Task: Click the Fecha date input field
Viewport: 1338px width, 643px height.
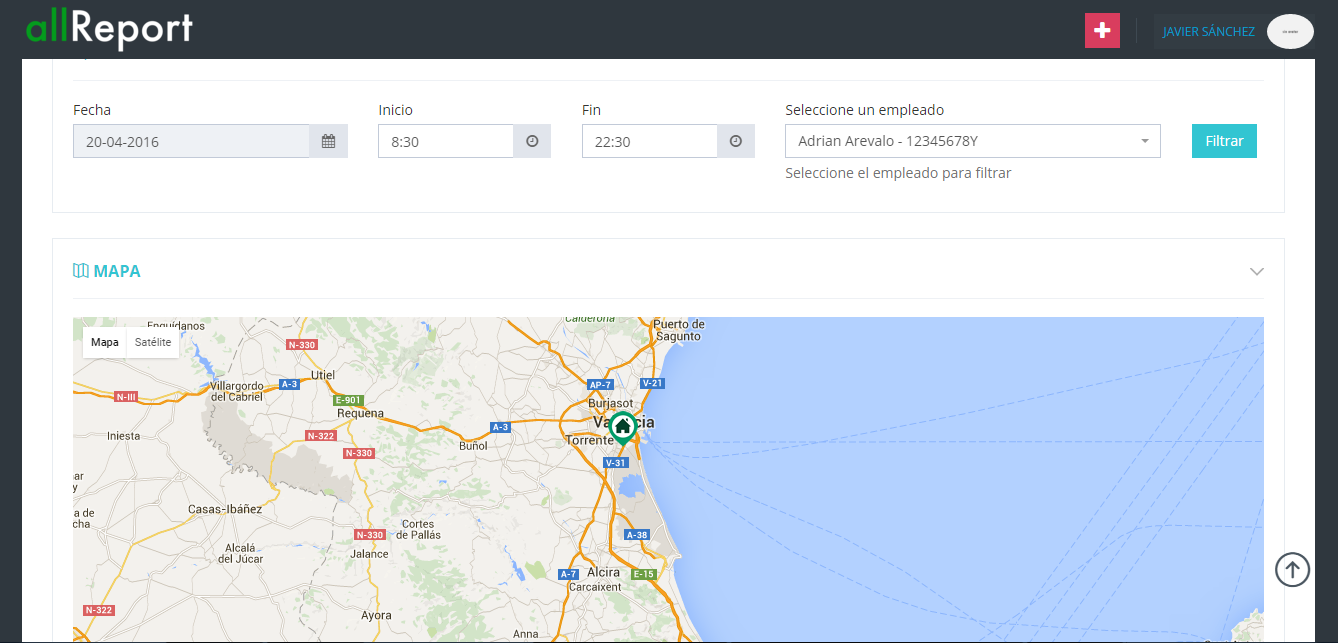Action: click(191, 141)
